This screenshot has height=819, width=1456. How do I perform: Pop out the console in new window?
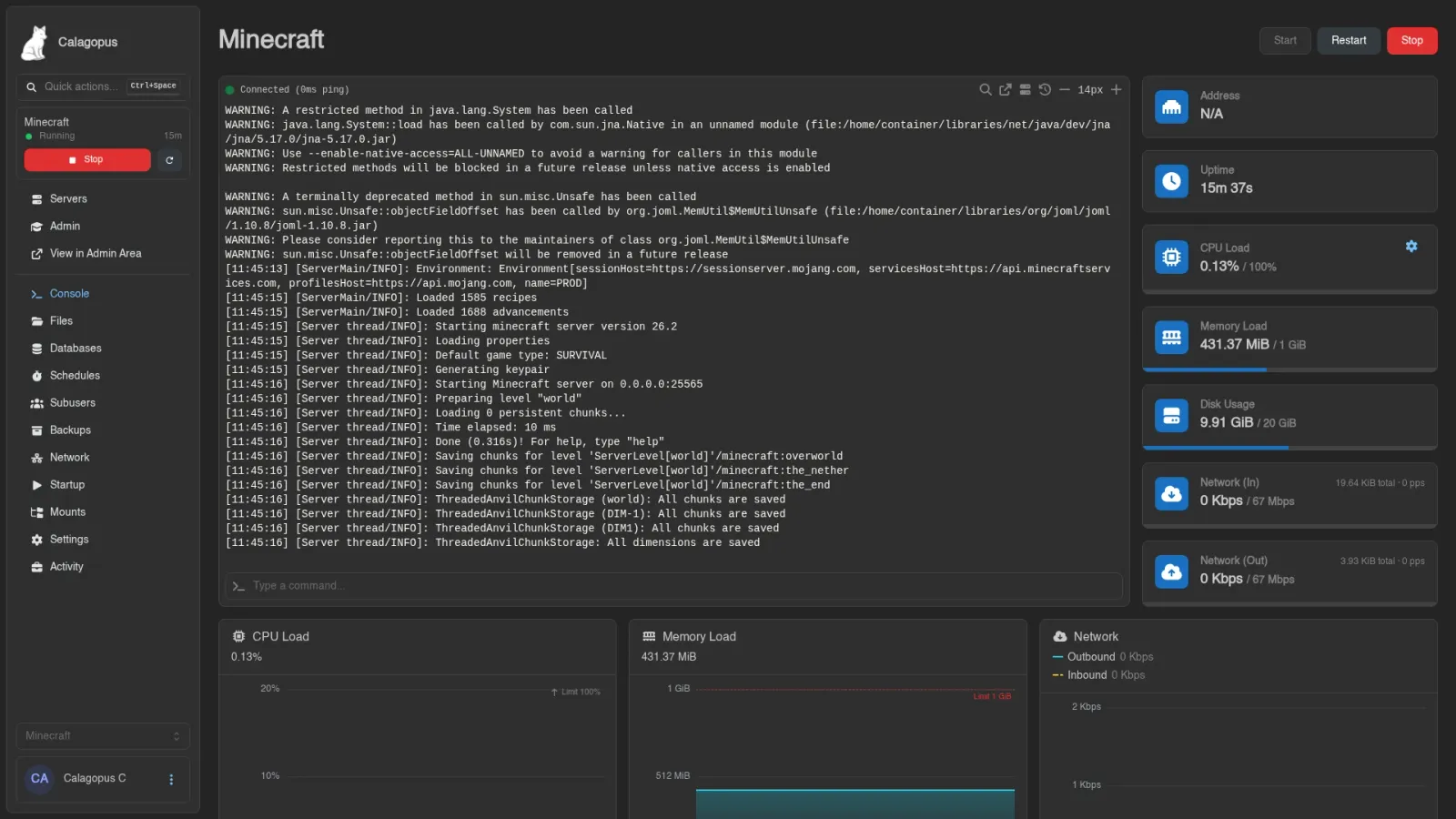pyautogui.click(x=1006, y=89)
